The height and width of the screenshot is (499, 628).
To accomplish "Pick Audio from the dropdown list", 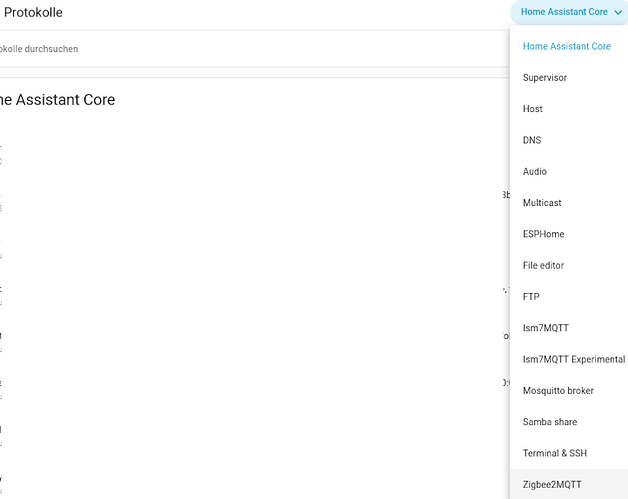I will (535, 171).
